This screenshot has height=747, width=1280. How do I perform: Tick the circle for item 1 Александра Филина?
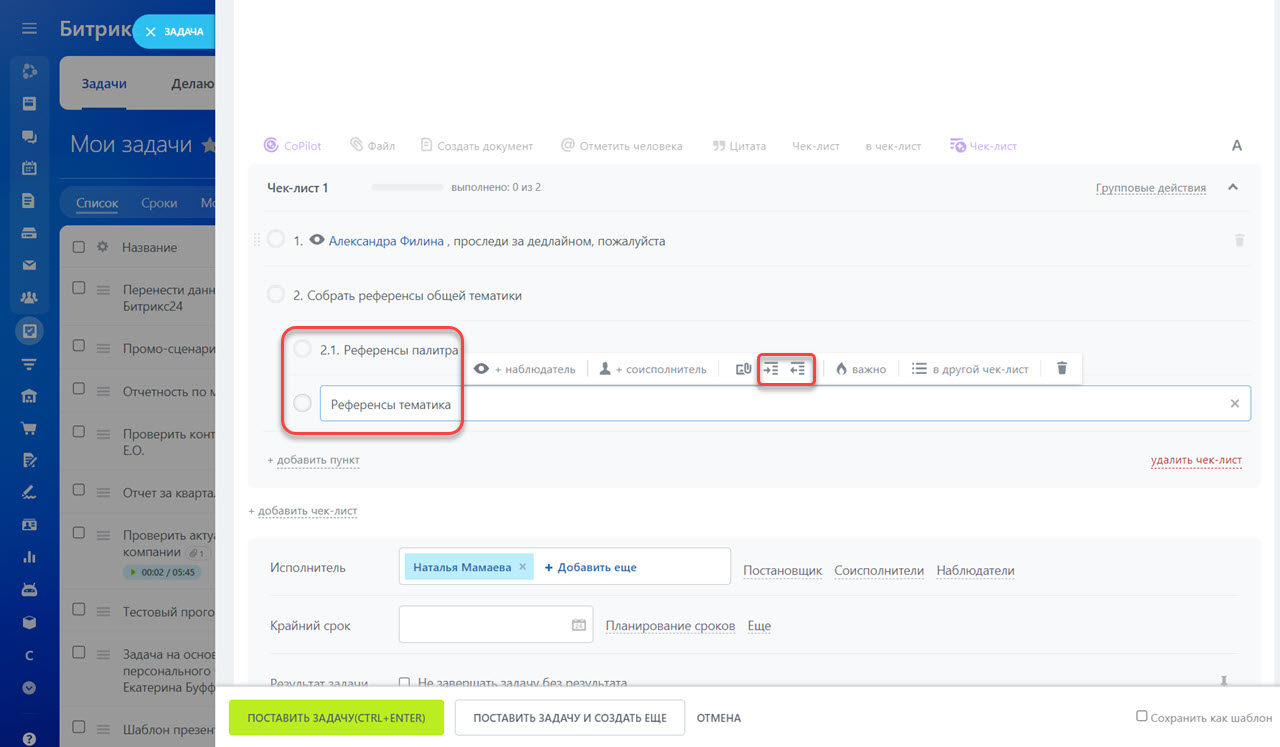(x=276, y=240)
